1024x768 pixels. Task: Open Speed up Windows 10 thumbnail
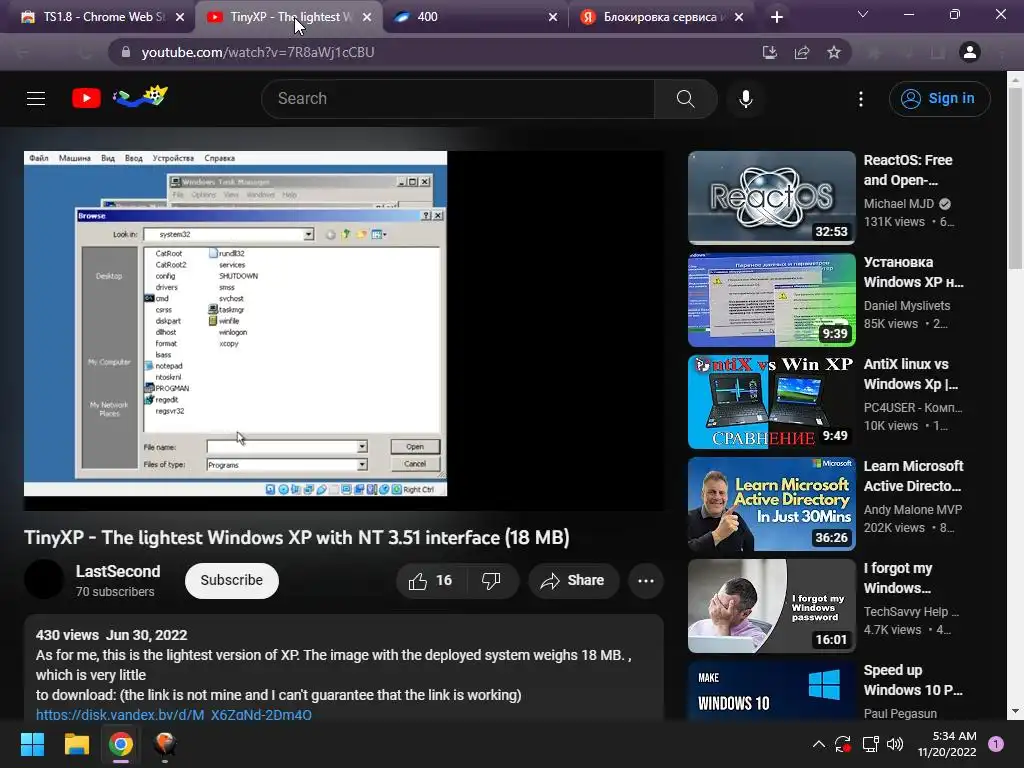[x=771, y=690]
